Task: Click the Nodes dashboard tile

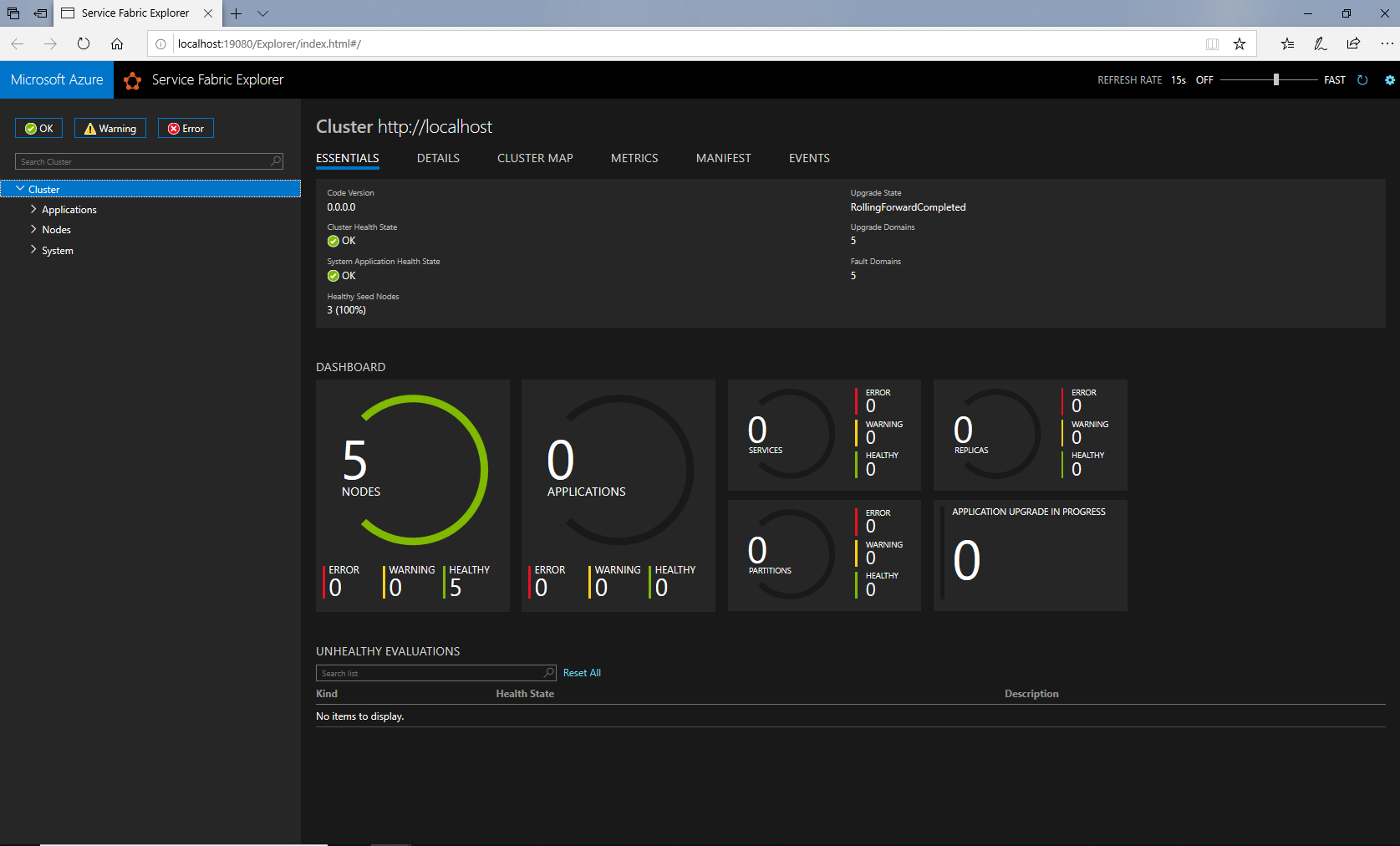Action: 413,496
